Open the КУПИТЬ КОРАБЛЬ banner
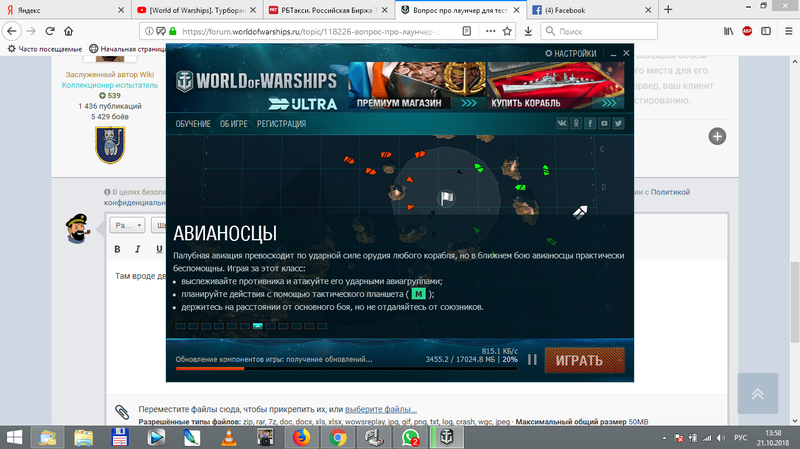Viewport: 800px width, 449px height. (x=556, y=85)
